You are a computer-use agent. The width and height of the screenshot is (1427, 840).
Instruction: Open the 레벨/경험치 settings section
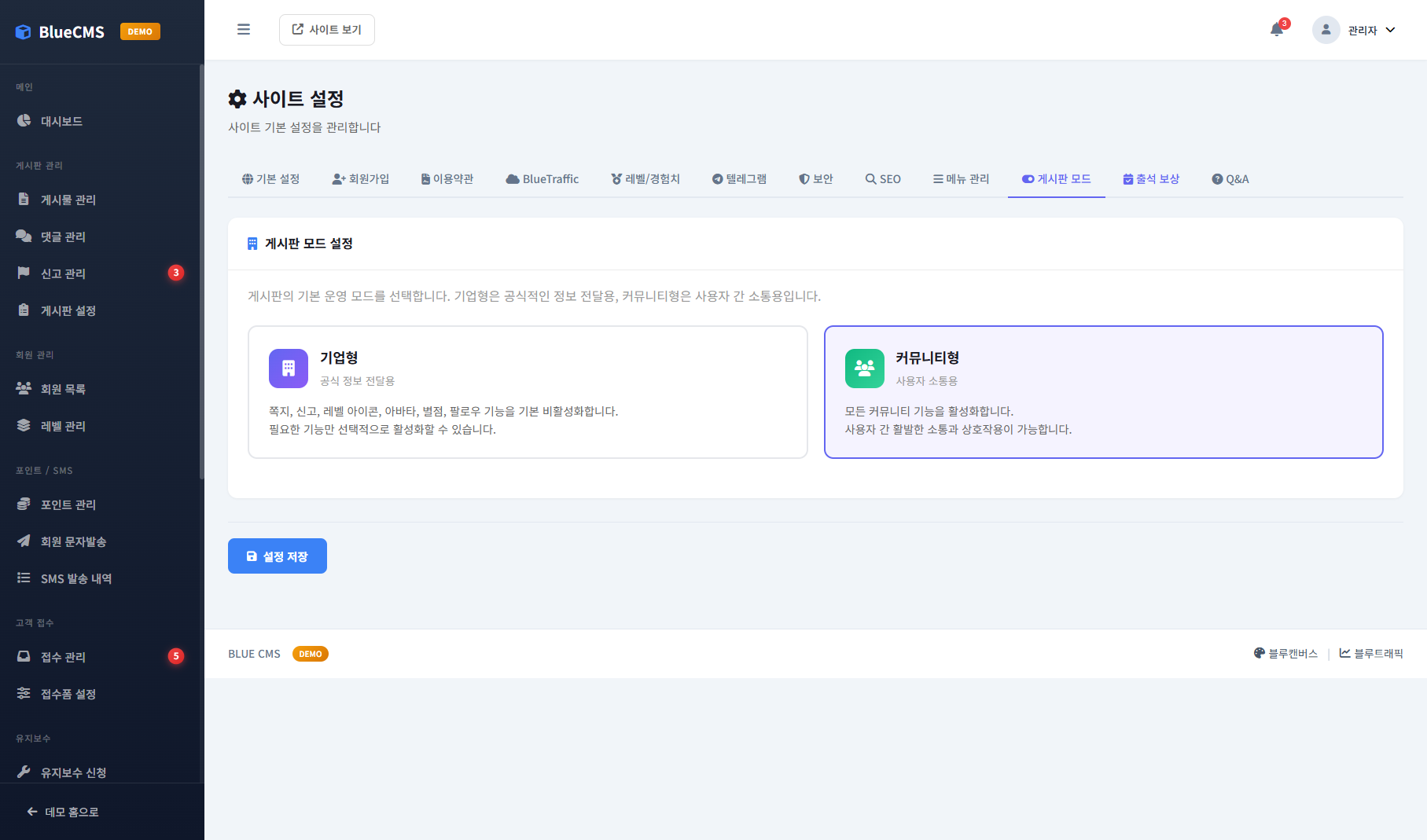pos(646,178)
